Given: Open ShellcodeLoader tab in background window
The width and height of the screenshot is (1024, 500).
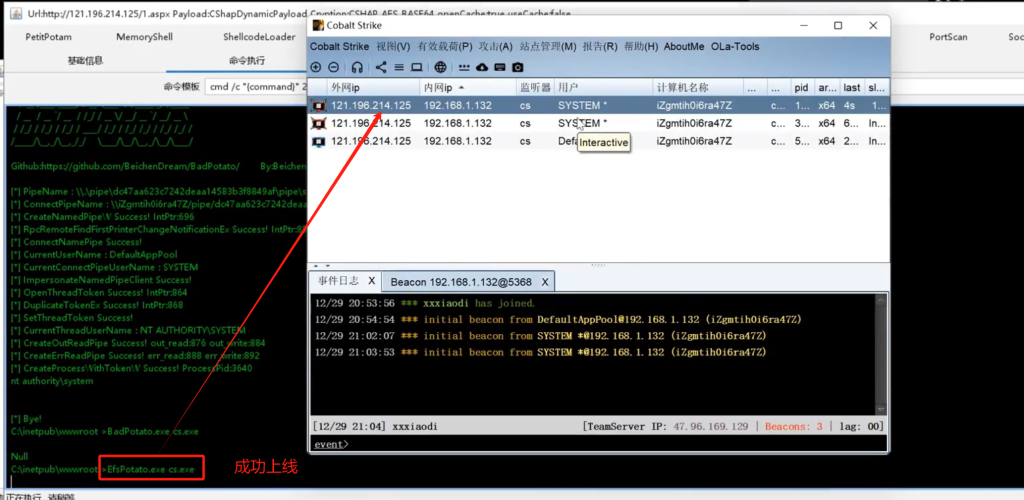Looking at the screenshot, I should (x=259, y=37).
